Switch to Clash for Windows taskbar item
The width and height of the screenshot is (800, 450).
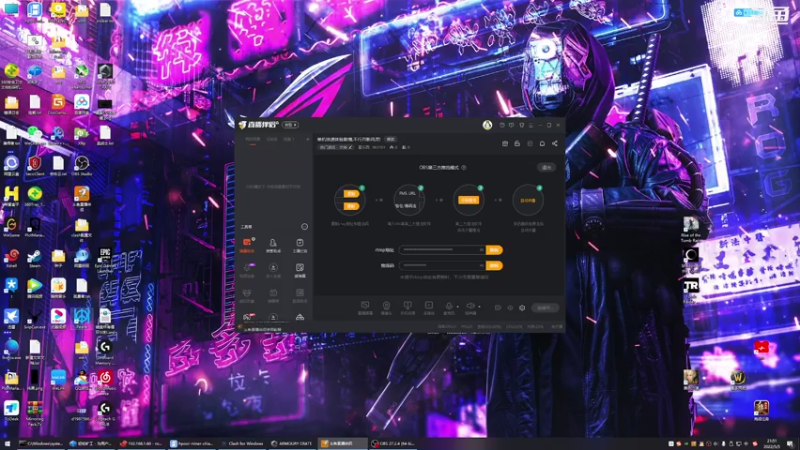(243, 444)
